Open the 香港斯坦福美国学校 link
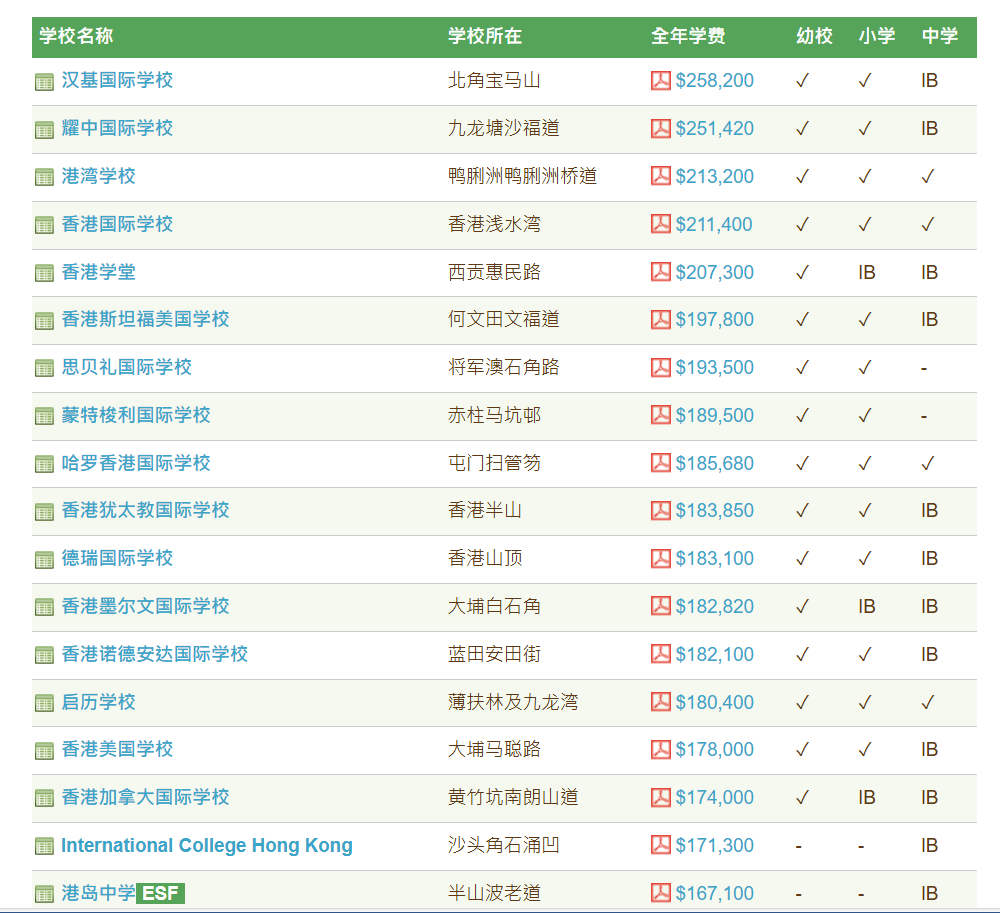 click(x=145, y=319)
